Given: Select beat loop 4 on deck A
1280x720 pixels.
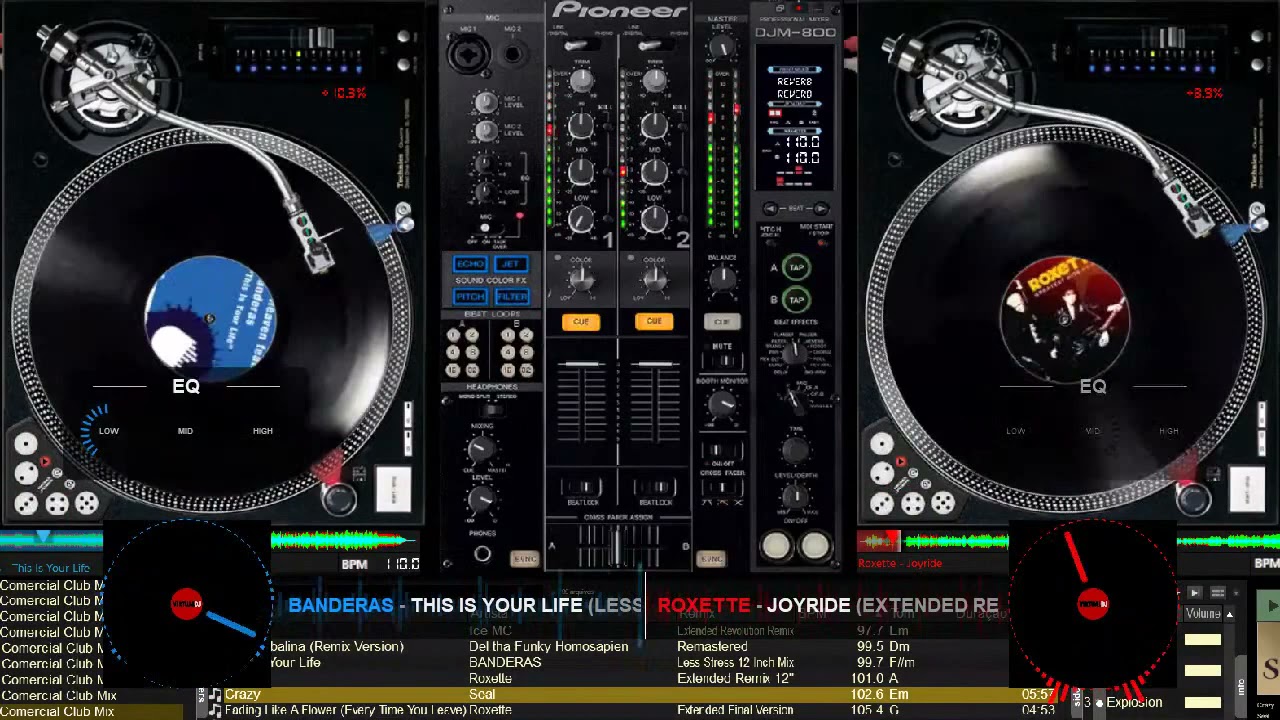Looking at the screenshot, I should tap(454, 353).
